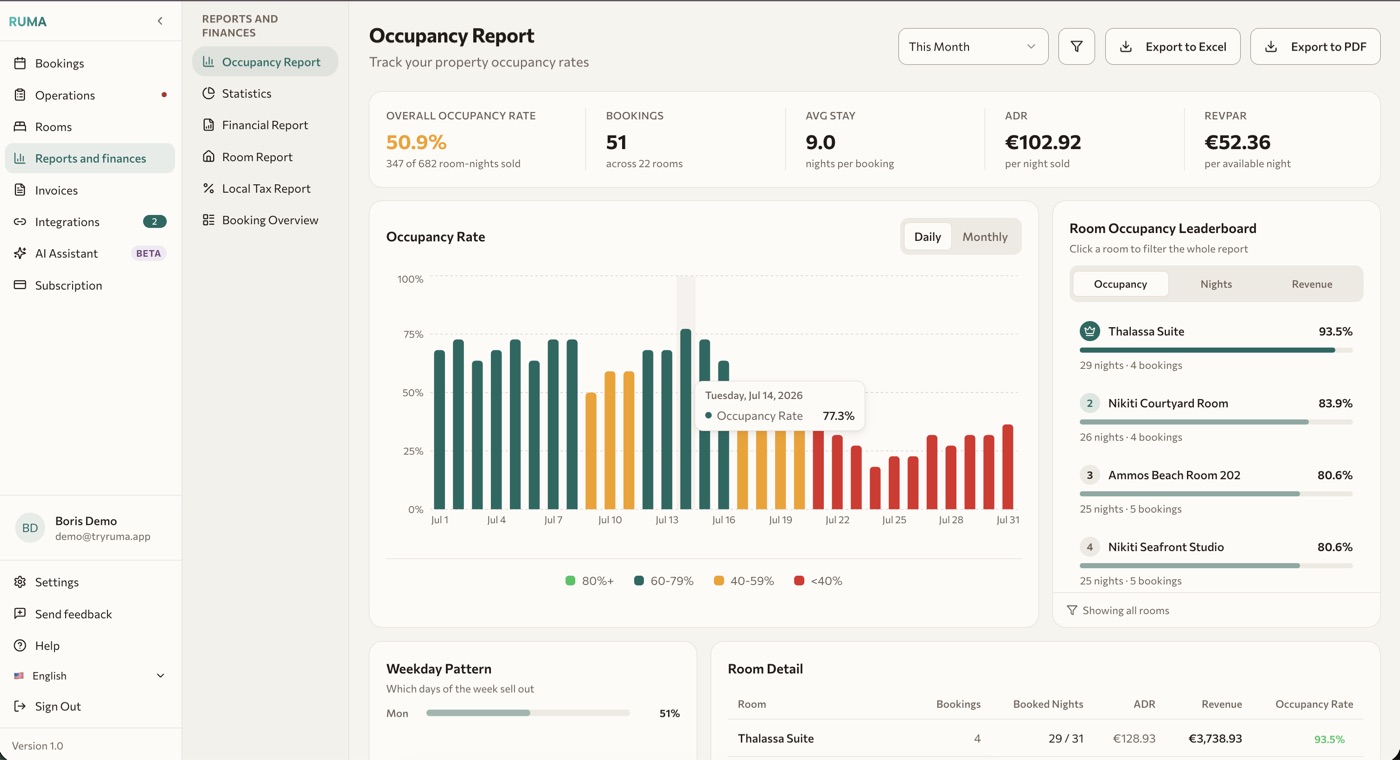Go to Booking Overview
The width and height of the screenshot is (1400, 760).
[265, 220]
